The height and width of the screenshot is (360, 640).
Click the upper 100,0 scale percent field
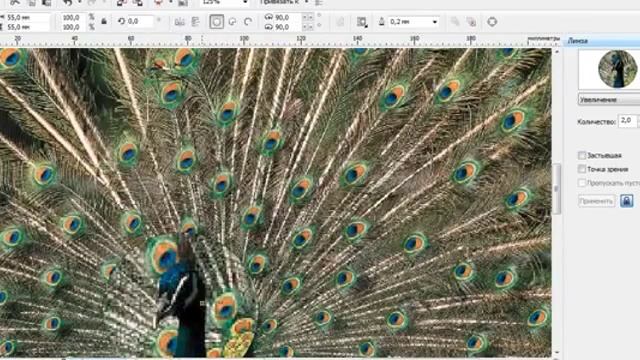[x=72, y=18]
